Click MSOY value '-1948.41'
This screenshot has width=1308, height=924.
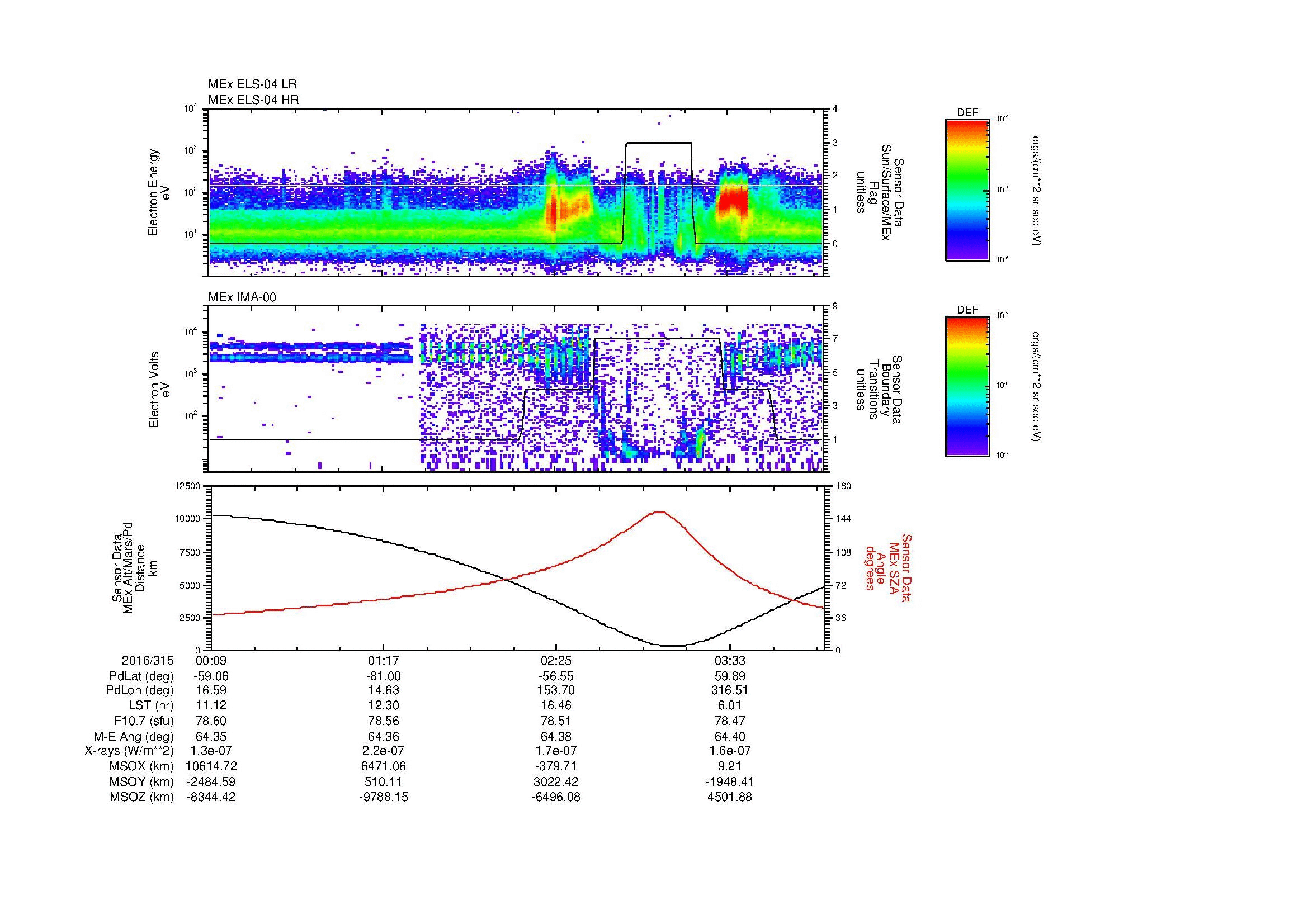[730, 781]
